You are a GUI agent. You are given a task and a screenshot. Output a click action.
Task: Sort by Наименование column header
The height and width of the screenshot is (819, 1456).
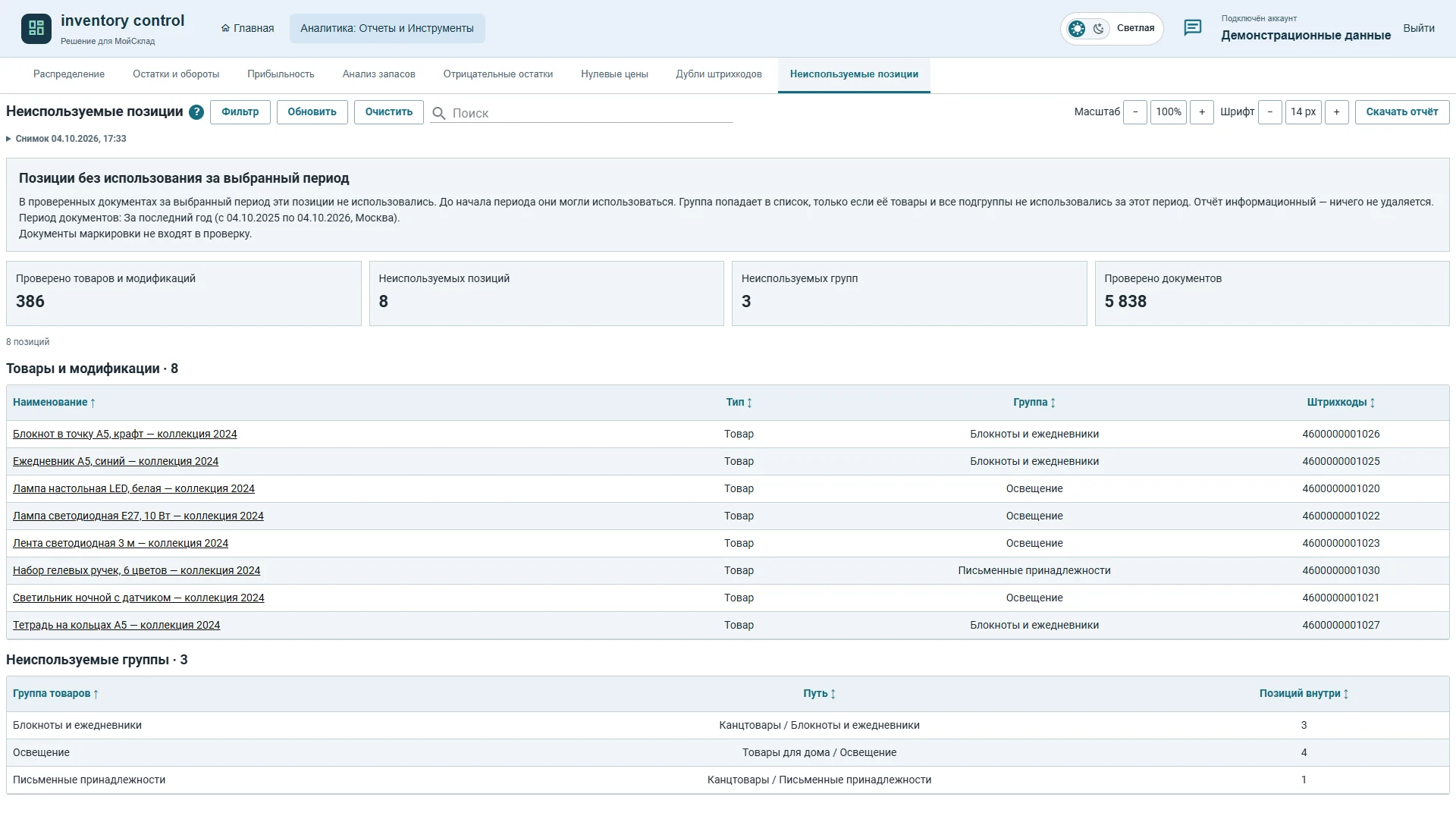[54, 403]
